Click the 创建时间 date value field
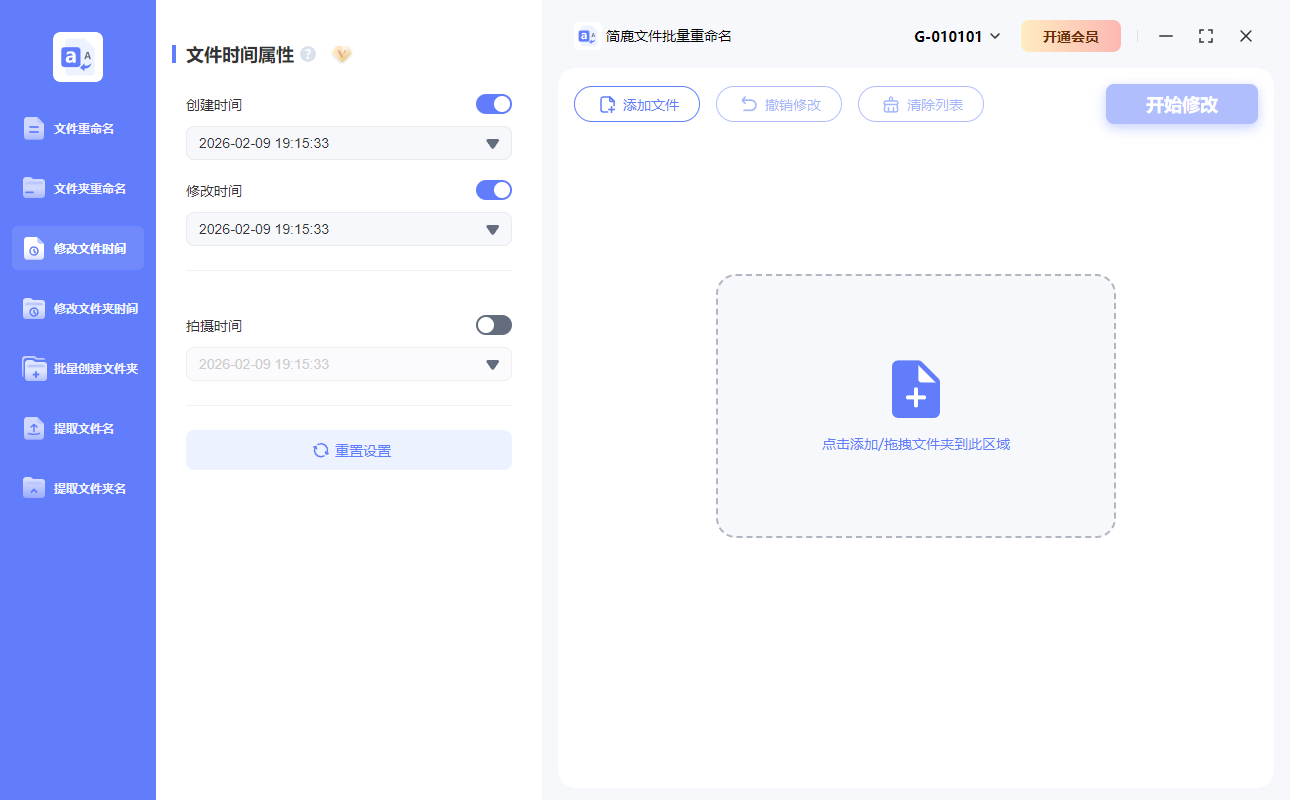This screenshot has width=1290, height=800. 349,143
